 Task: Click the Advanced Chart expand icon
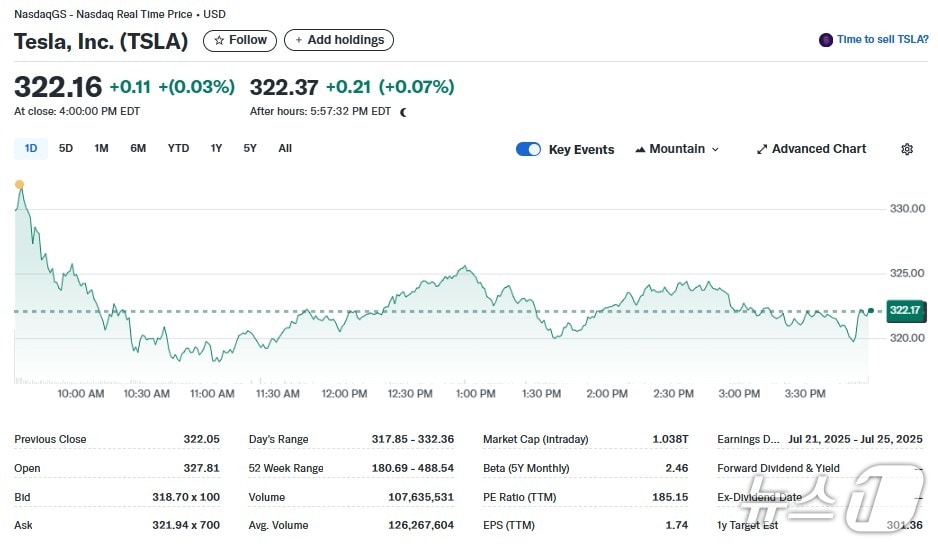coord(762,149)
